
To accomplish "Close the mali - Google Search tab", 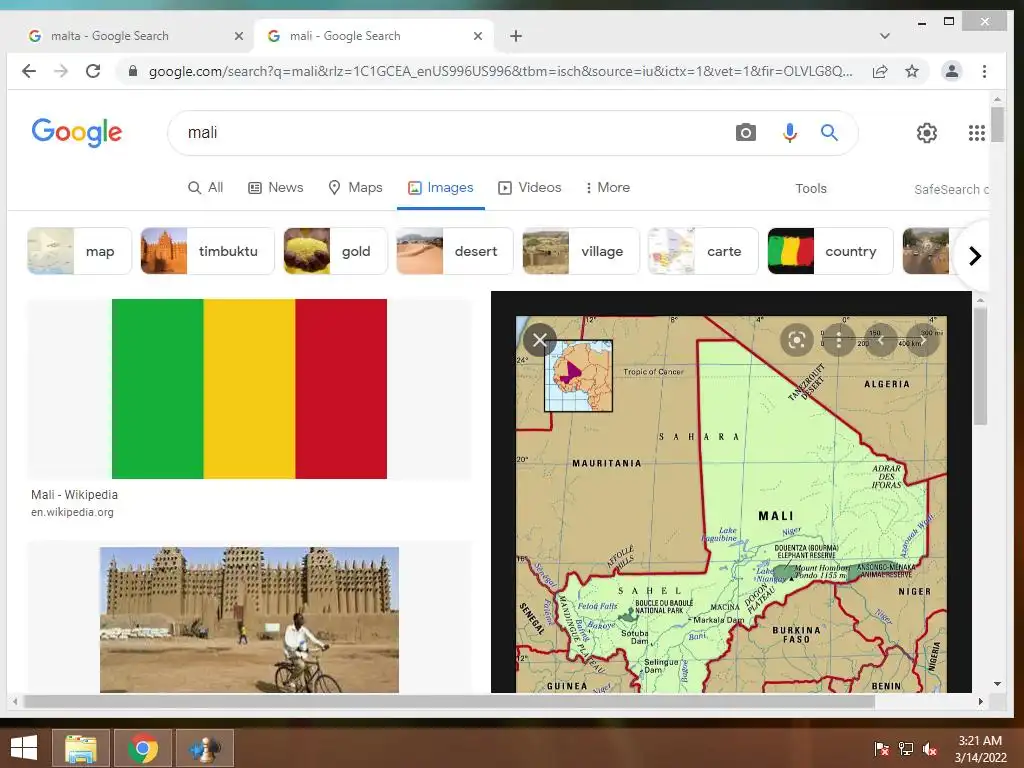I will pos(478,36).
